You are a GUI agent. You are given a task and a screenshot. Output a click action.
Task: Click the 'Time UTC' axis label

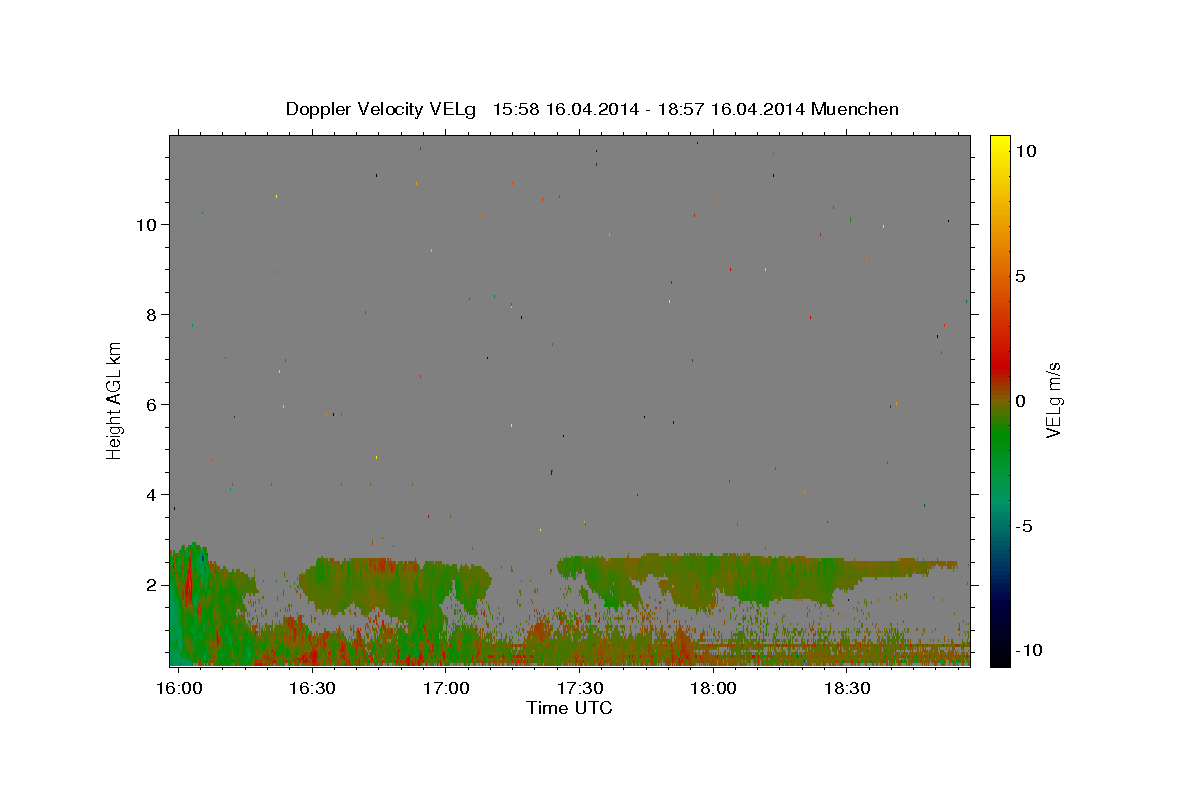click(569, 708)
